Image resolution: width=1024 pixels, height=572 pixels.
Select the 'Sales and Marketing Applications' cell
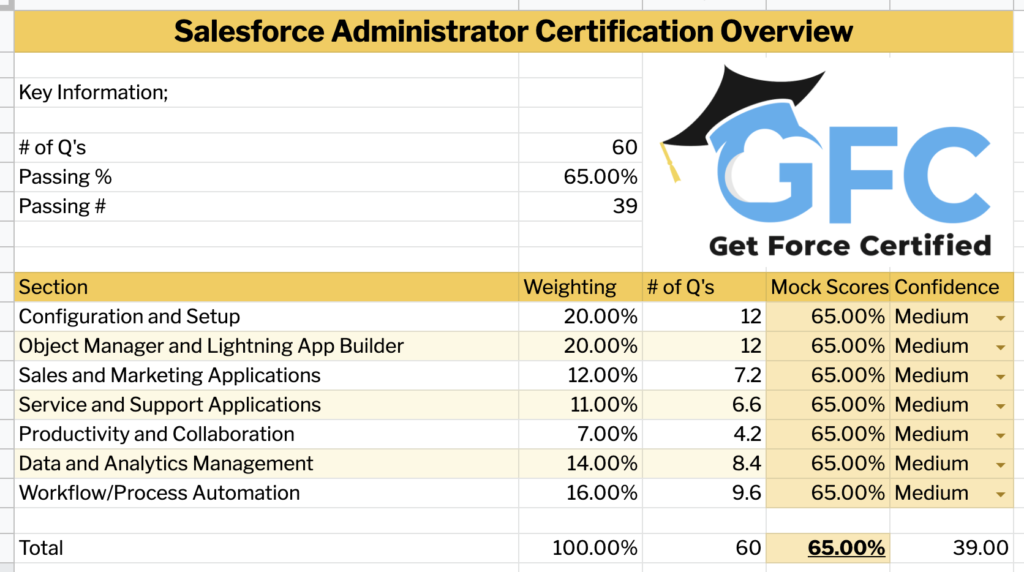(x=266, y=375)
